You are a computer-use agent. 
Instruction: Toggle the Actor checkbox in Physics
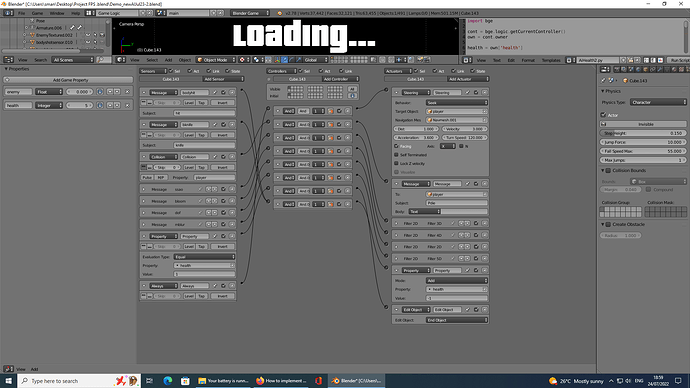point(604,115)
